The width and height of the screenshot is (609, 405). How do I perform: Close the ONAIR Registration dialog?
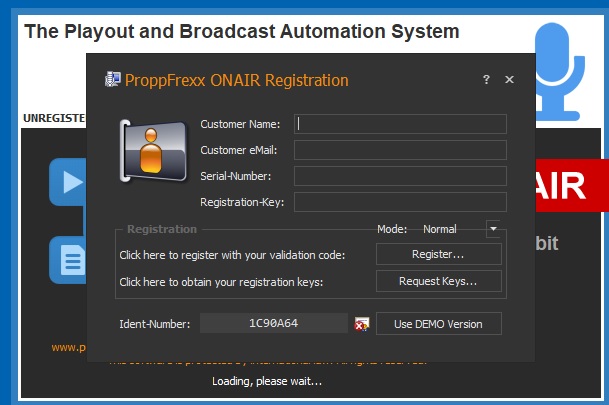pos(510,80)
